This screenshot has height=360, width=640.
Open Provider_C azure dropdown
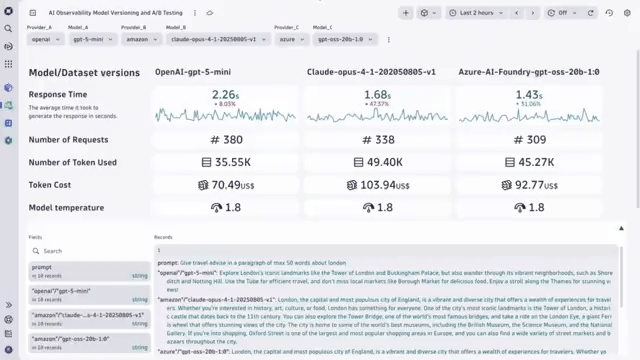291,39
